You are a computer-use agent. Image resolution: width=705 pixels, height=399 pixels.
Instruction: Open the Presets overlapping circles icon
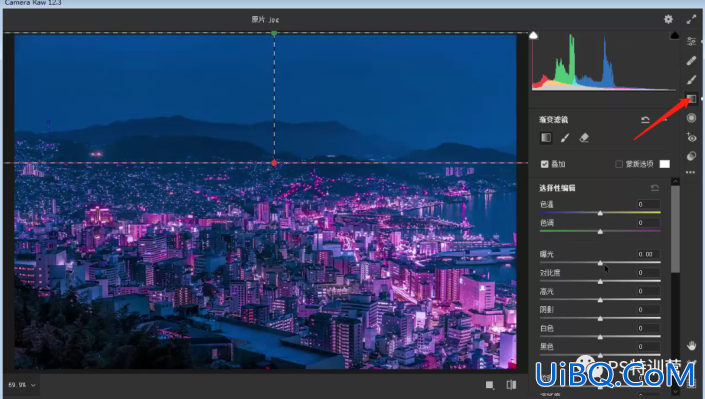[692, 156]
